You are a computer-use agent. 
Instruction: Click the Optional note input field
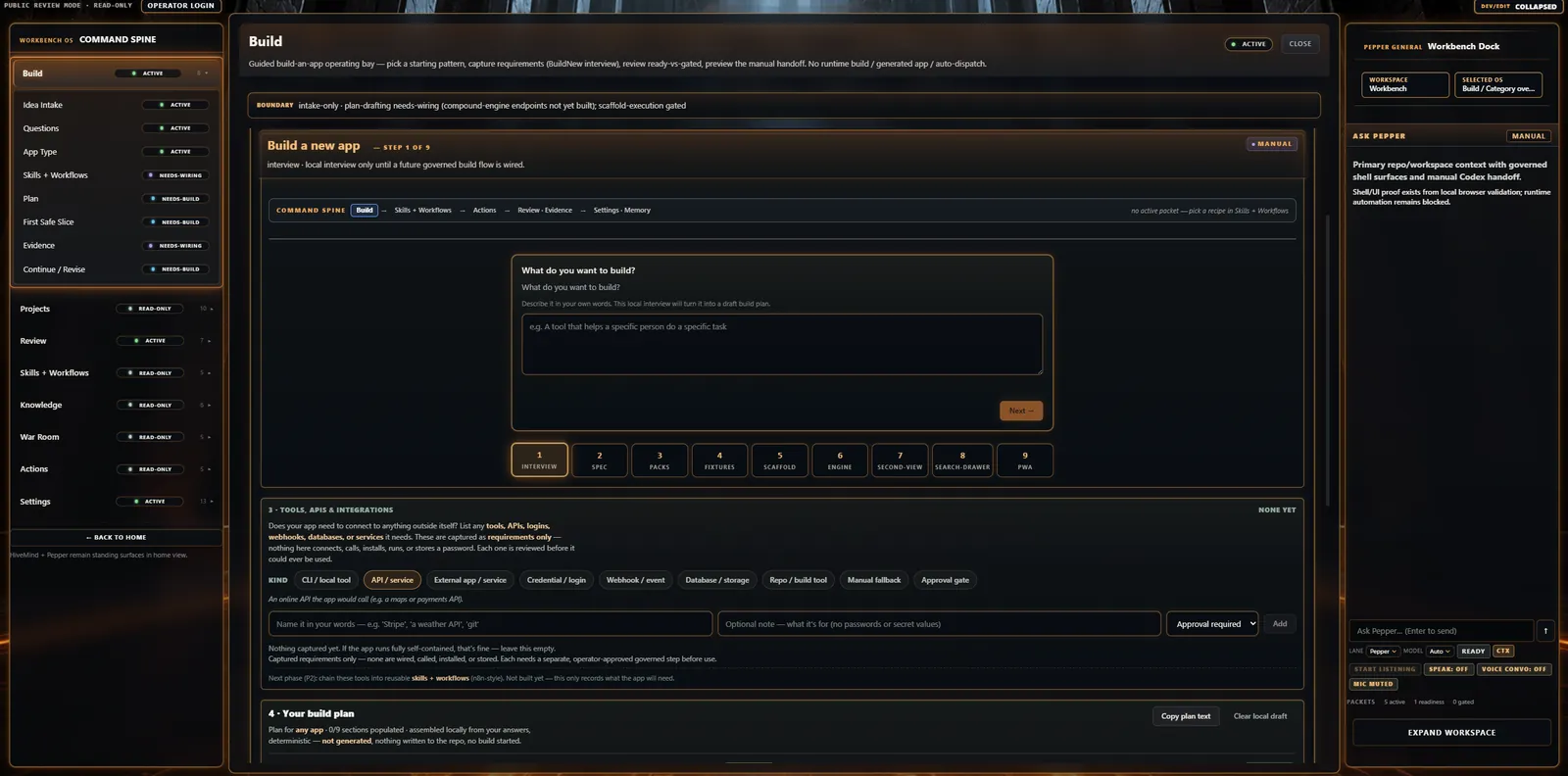coord(939,624)
